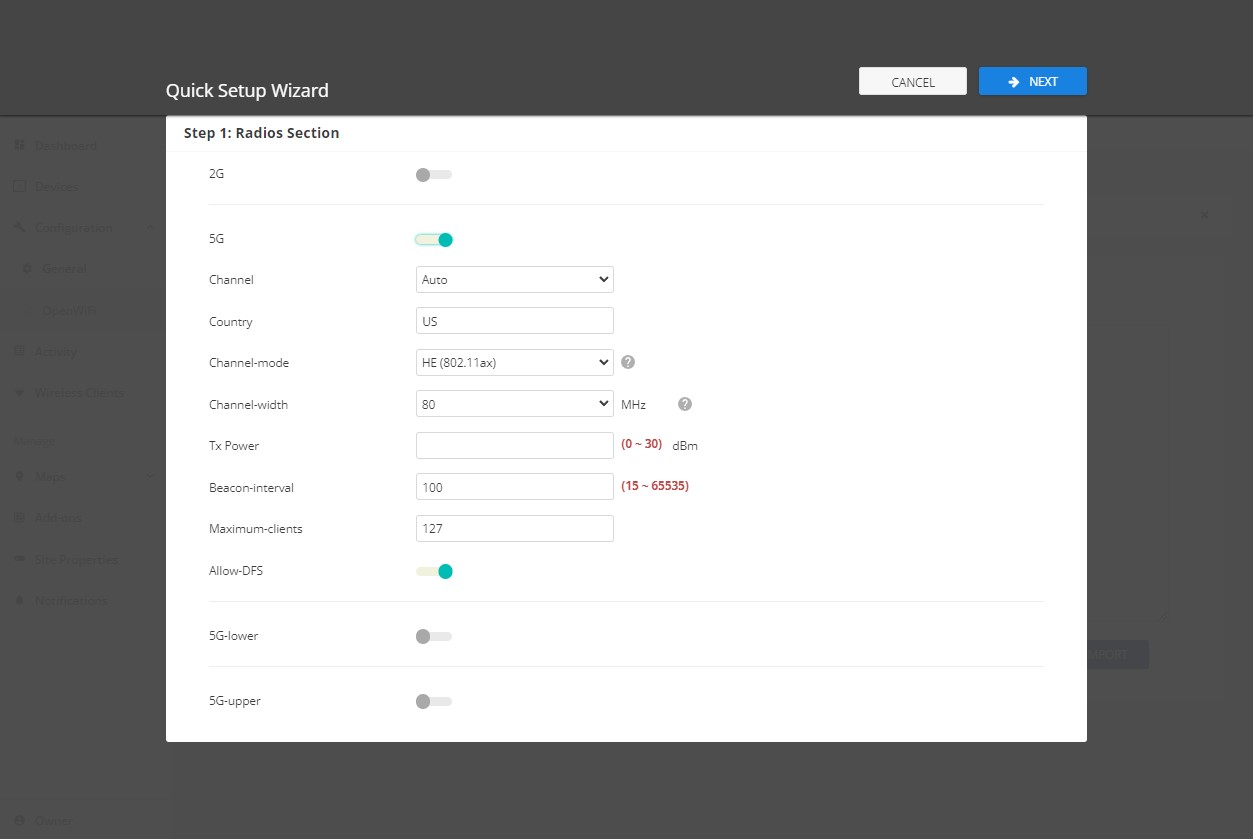Click the "Quick Setup Wizard" title
This screenshot has width=1253, height=839.
tap(247, 91)
